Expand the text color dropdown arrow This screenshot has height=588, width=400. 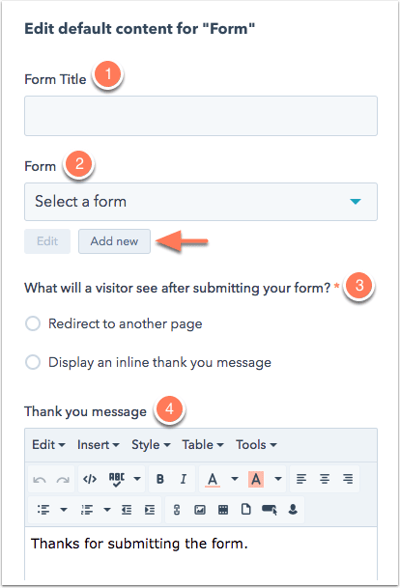(235, 479)
